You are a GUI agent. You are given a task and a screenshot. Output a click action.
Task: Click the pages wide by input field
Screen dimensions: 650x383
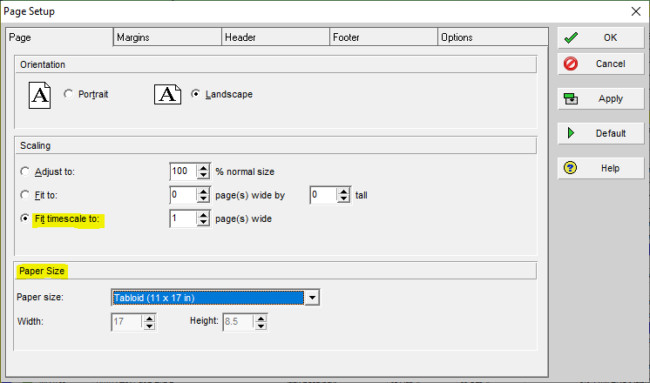coord(184,195)
